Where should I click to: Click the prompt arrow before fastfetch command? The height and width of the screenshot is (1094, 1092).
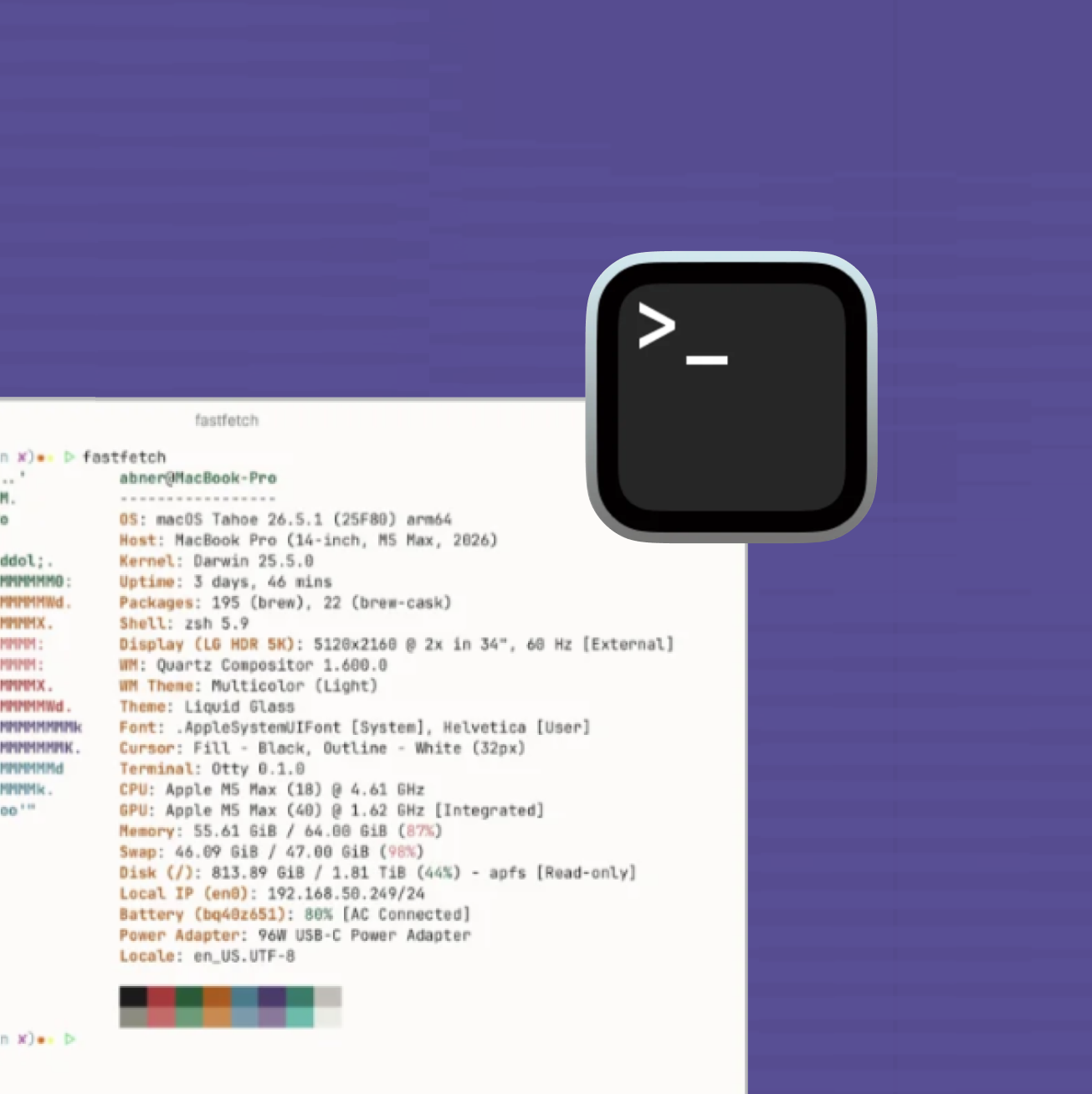[69, 457]
